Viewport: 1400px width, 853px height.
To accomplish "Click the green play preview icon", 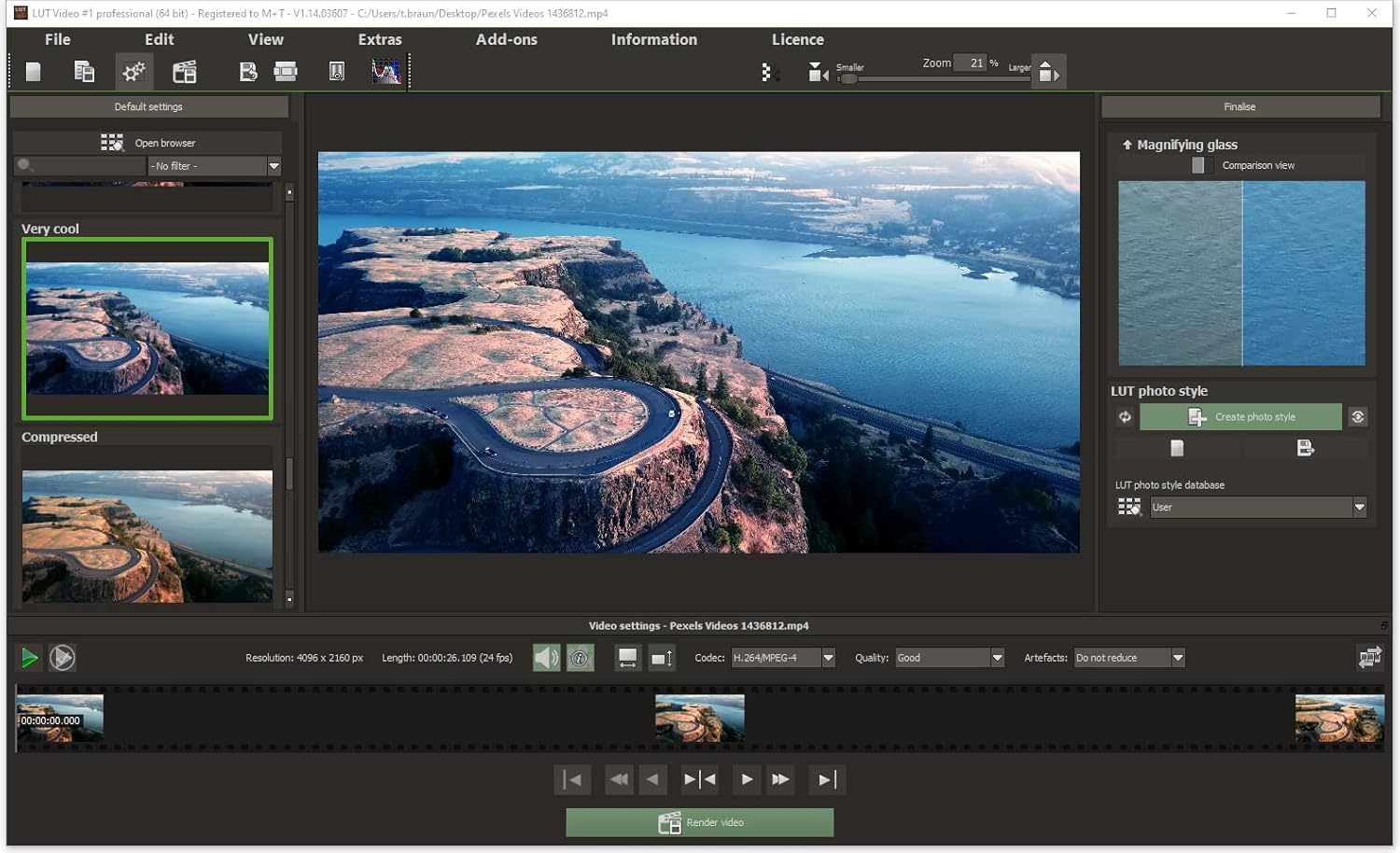I will (29, 658).
